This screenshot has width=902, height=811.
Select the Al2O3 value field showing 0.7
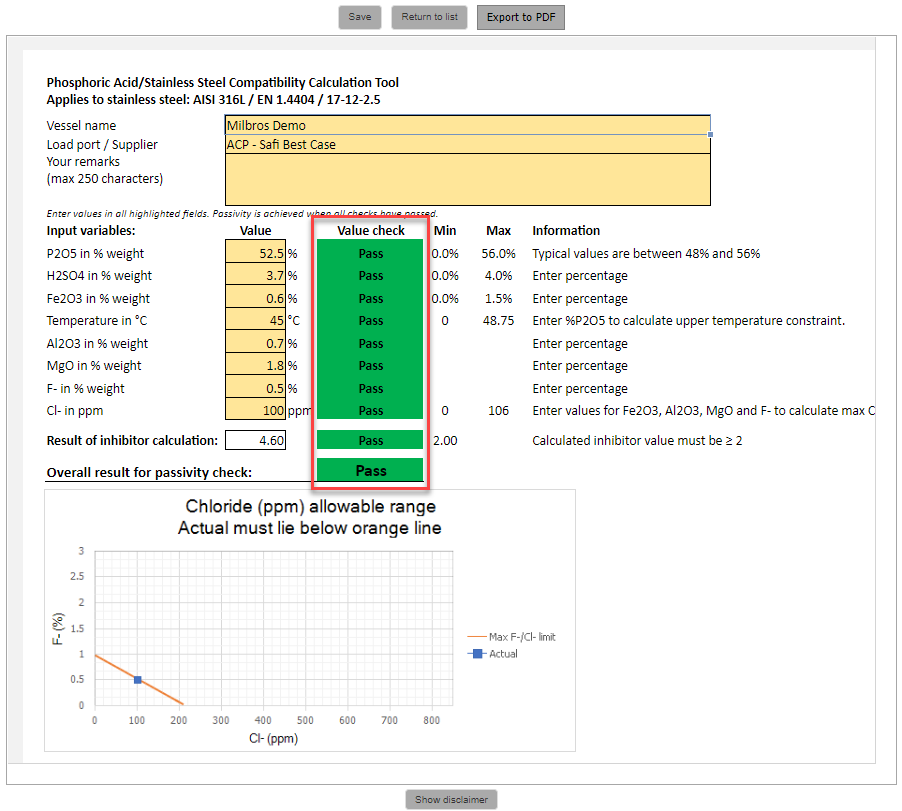coord(256,344)
